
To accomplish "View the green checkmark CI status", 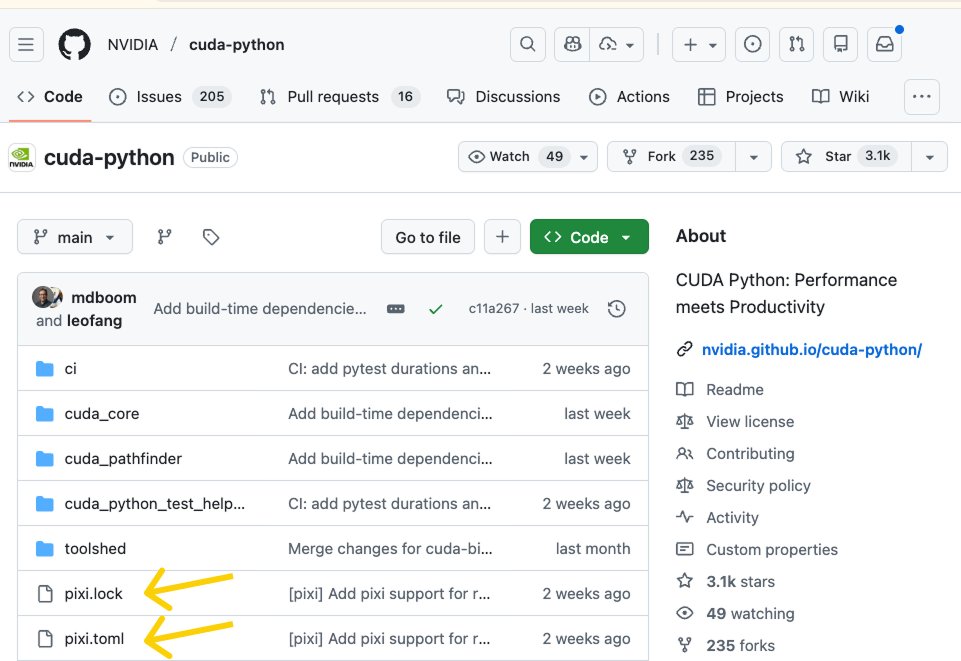I will tap(436, 309).
